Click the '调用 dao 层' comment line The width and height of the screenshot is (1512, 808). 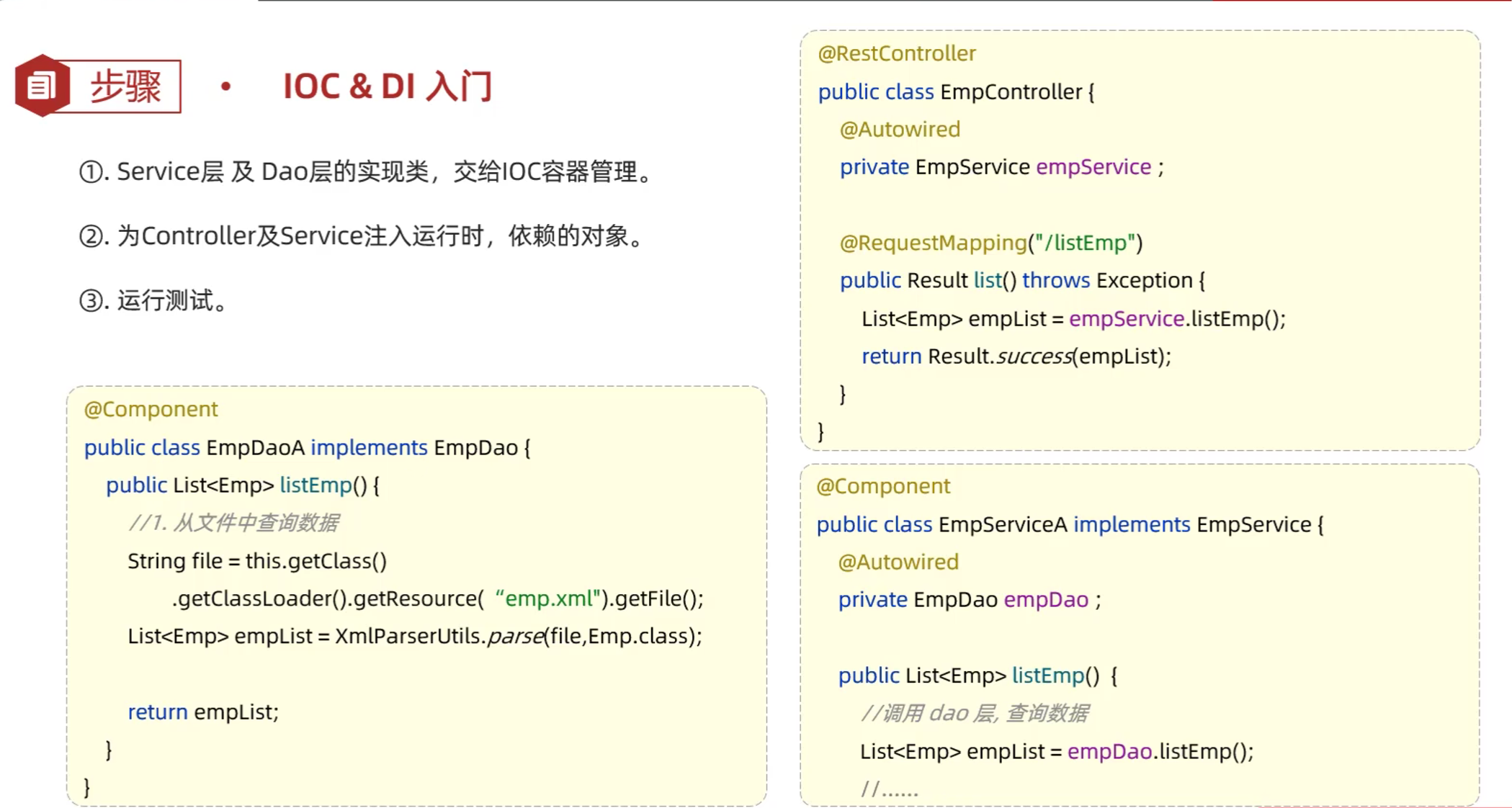(974, 714)
